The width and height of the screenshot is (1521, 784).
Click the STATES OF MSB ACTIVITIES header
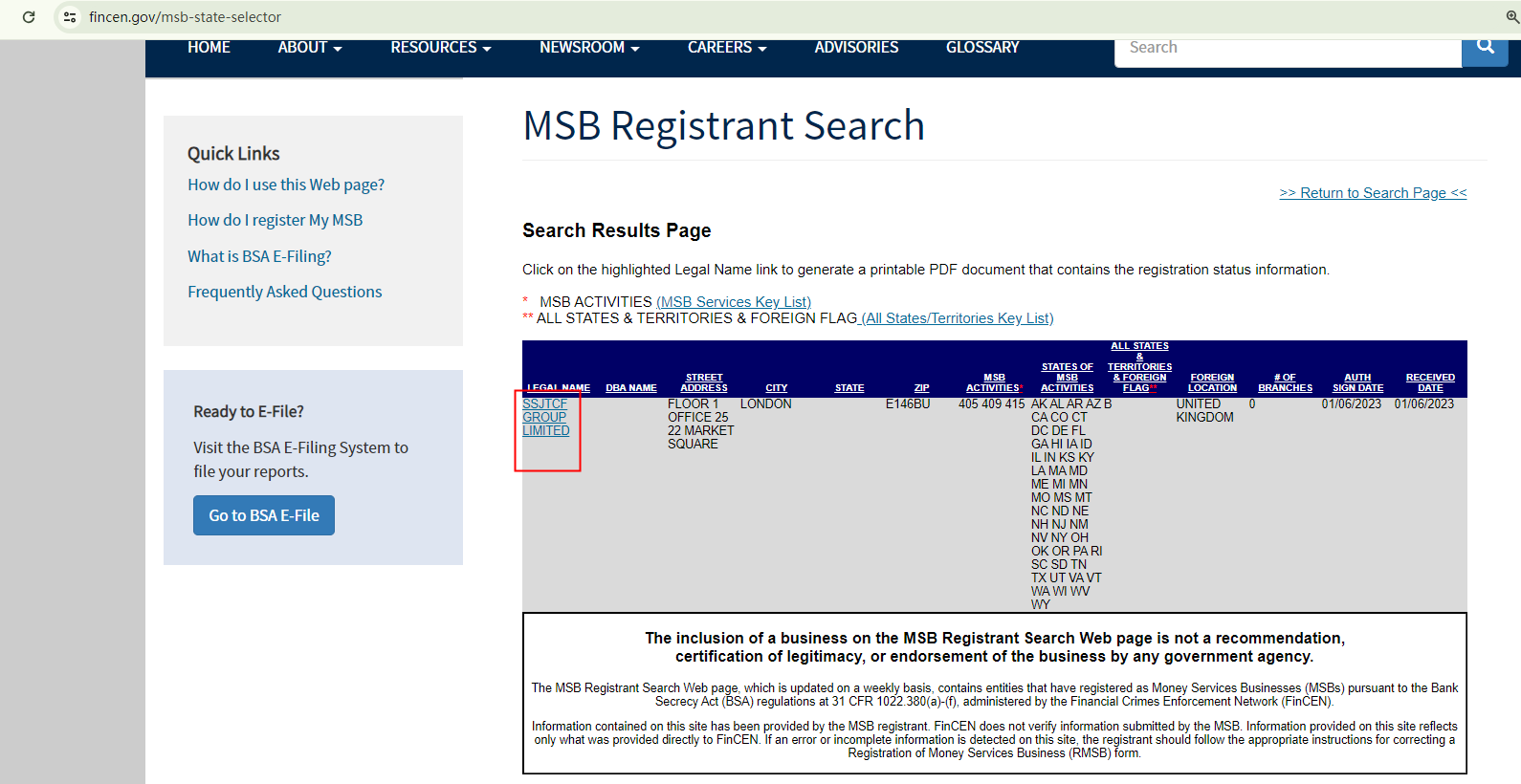pos(1068,378)
